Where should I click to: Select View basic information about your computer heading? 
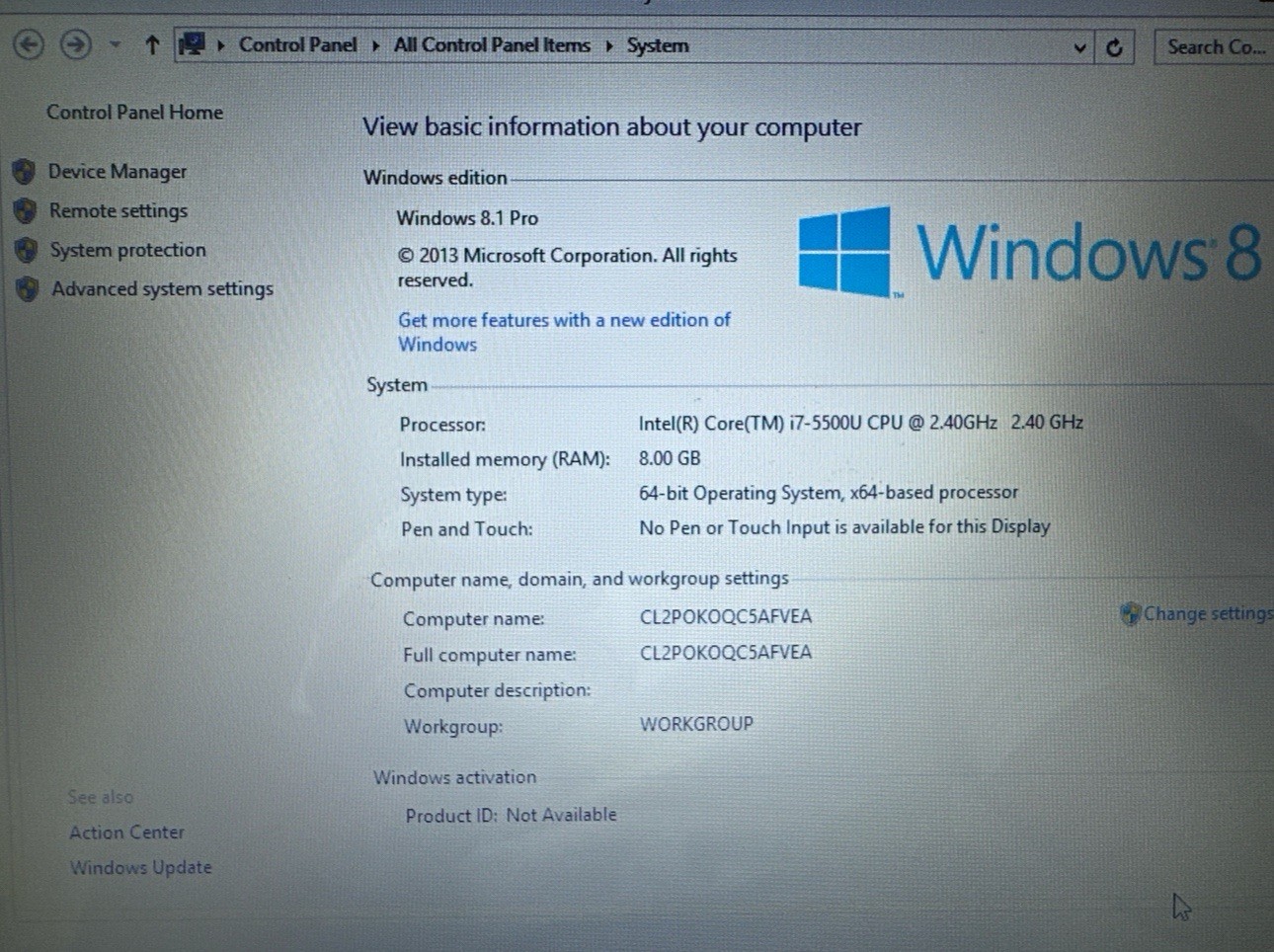point(611,127)
